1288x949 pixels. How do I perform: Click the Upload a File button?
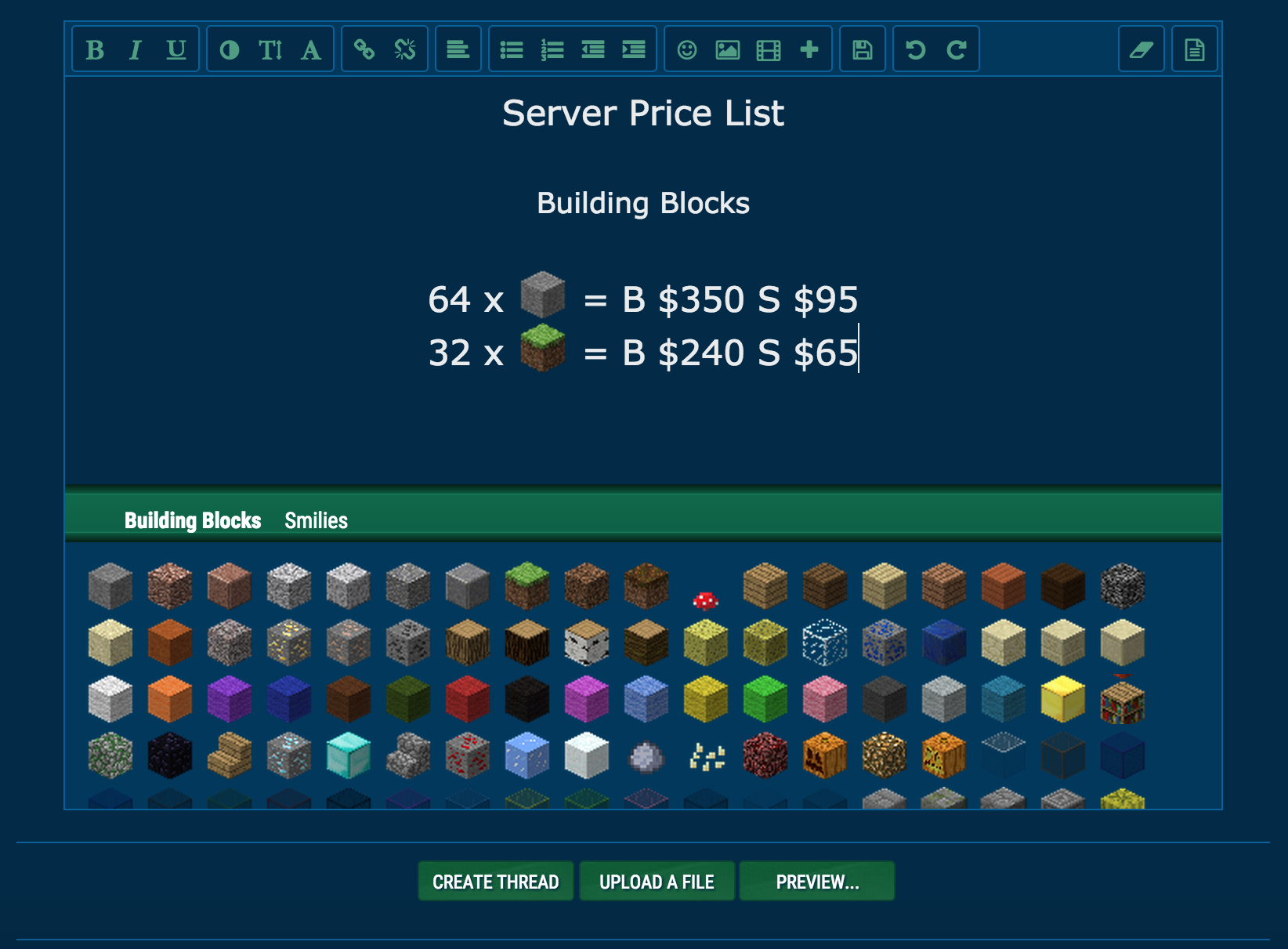pyautogui.click(x=657, y=882)
